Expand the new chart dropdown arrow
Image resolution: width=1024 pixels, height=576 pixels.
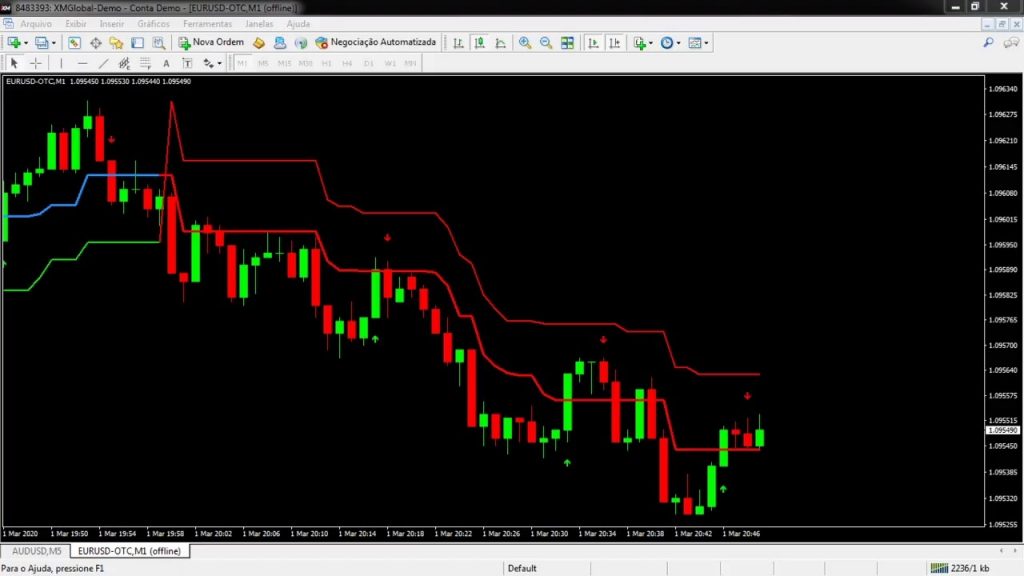27,43
